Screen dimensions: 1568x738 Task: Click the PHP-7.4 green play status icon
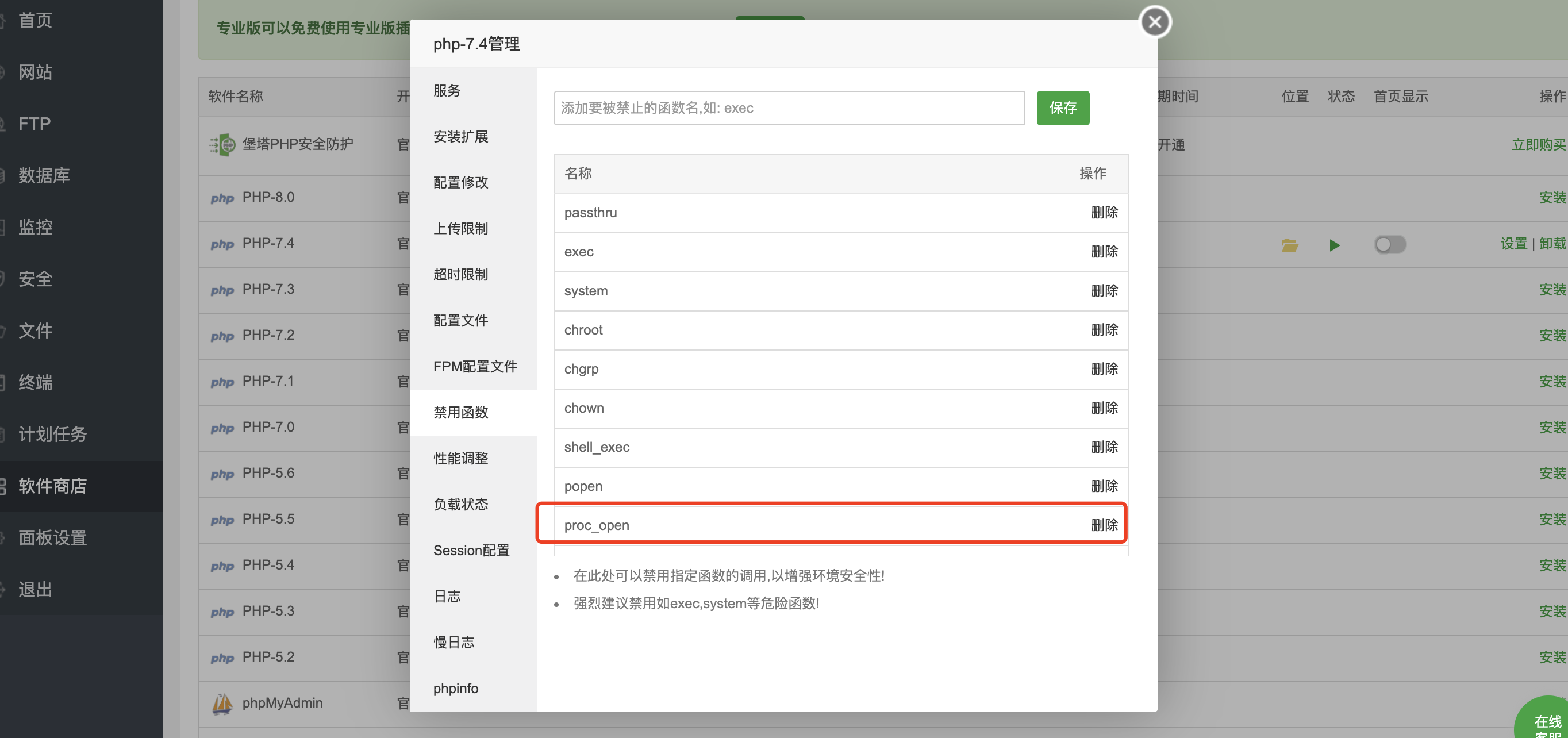[x=1334, y=245]
